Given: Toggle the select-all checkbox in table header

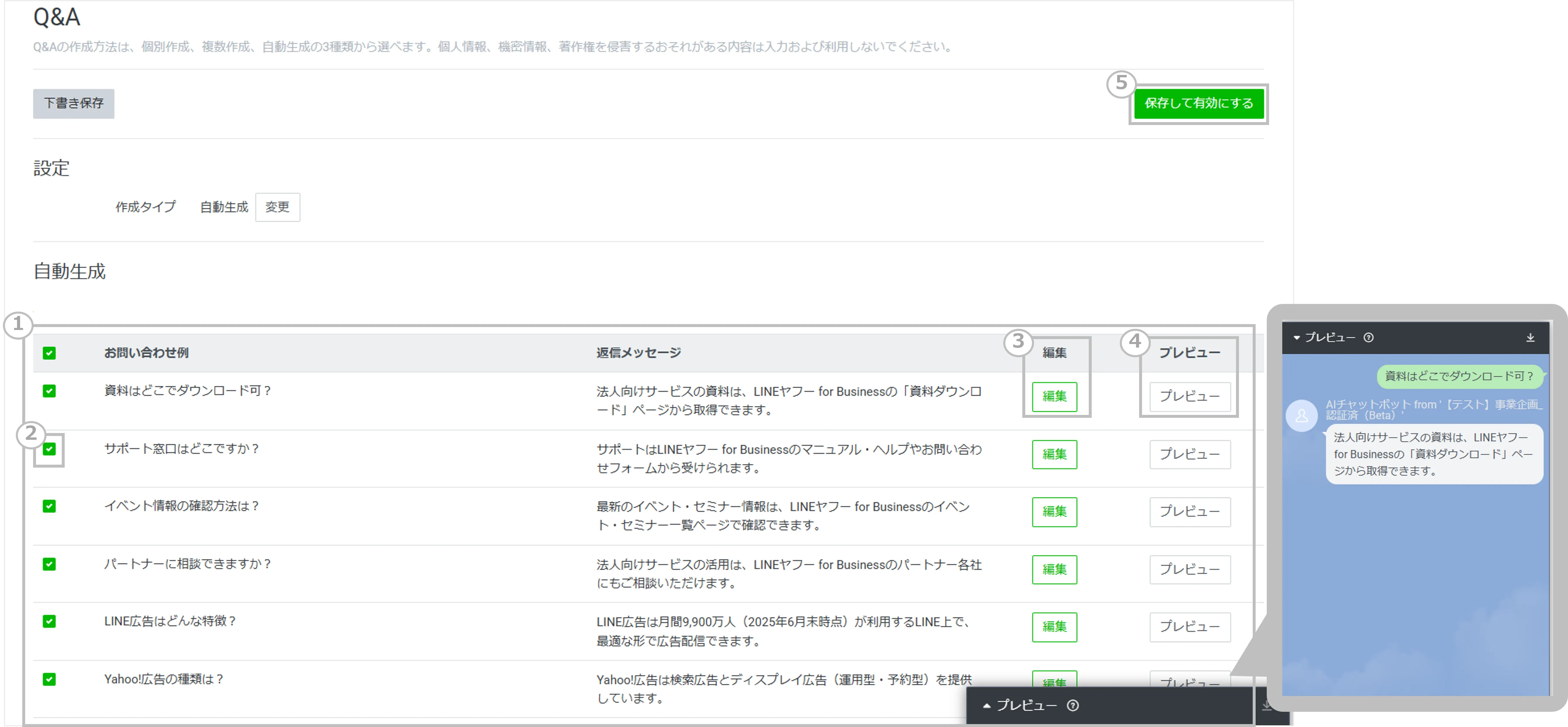Looking at the screenshot, I should pos(49,353).
